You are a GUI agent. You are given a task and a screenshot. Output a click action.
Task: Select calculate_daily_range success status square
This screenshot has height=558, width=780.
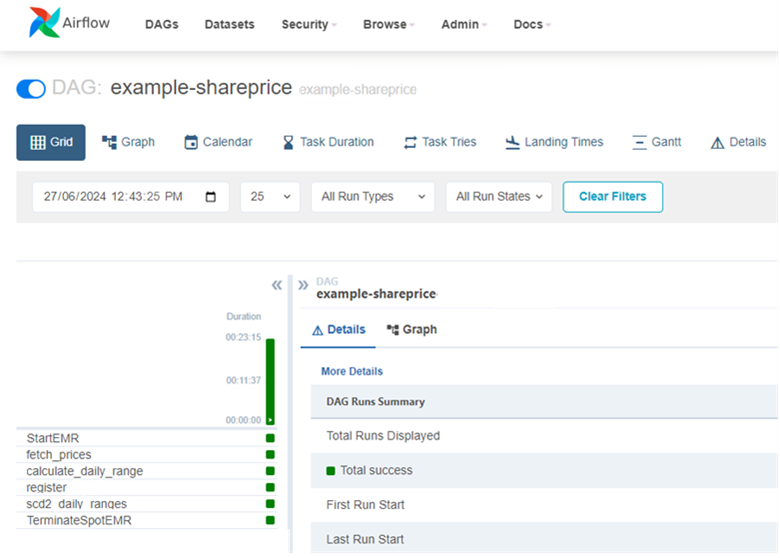pos(270,471)
